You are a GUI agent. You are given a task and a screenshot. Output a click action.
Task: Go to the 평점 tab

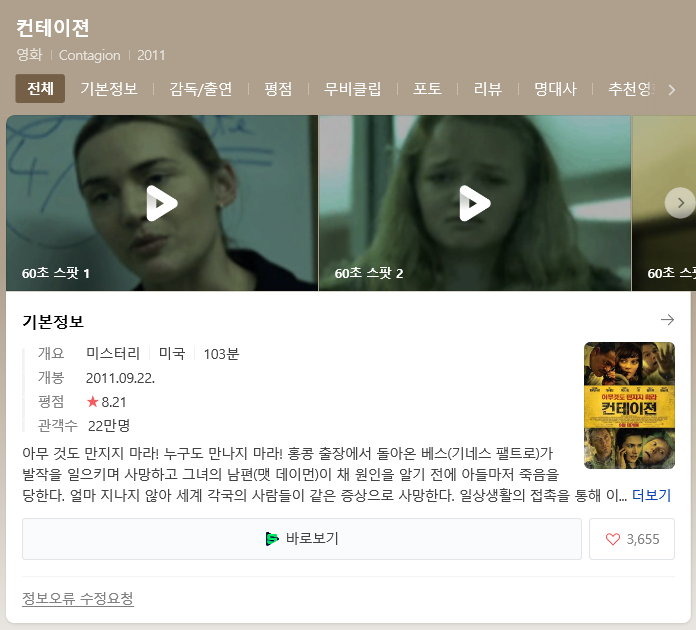click(x=278, y=89)
